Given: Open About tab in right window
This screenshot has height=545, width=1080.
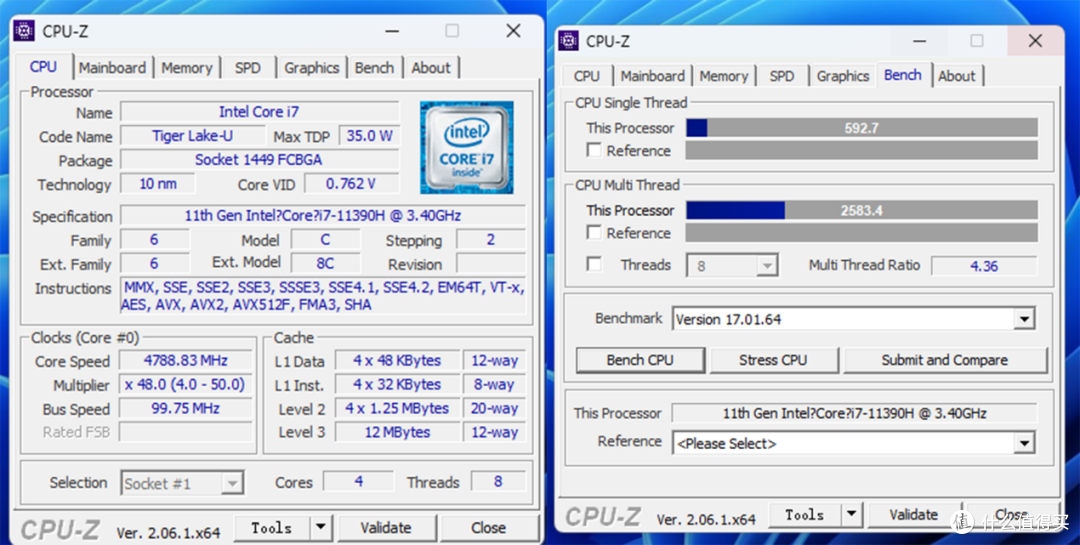Looking at the screenshot, I should (957, 76).
